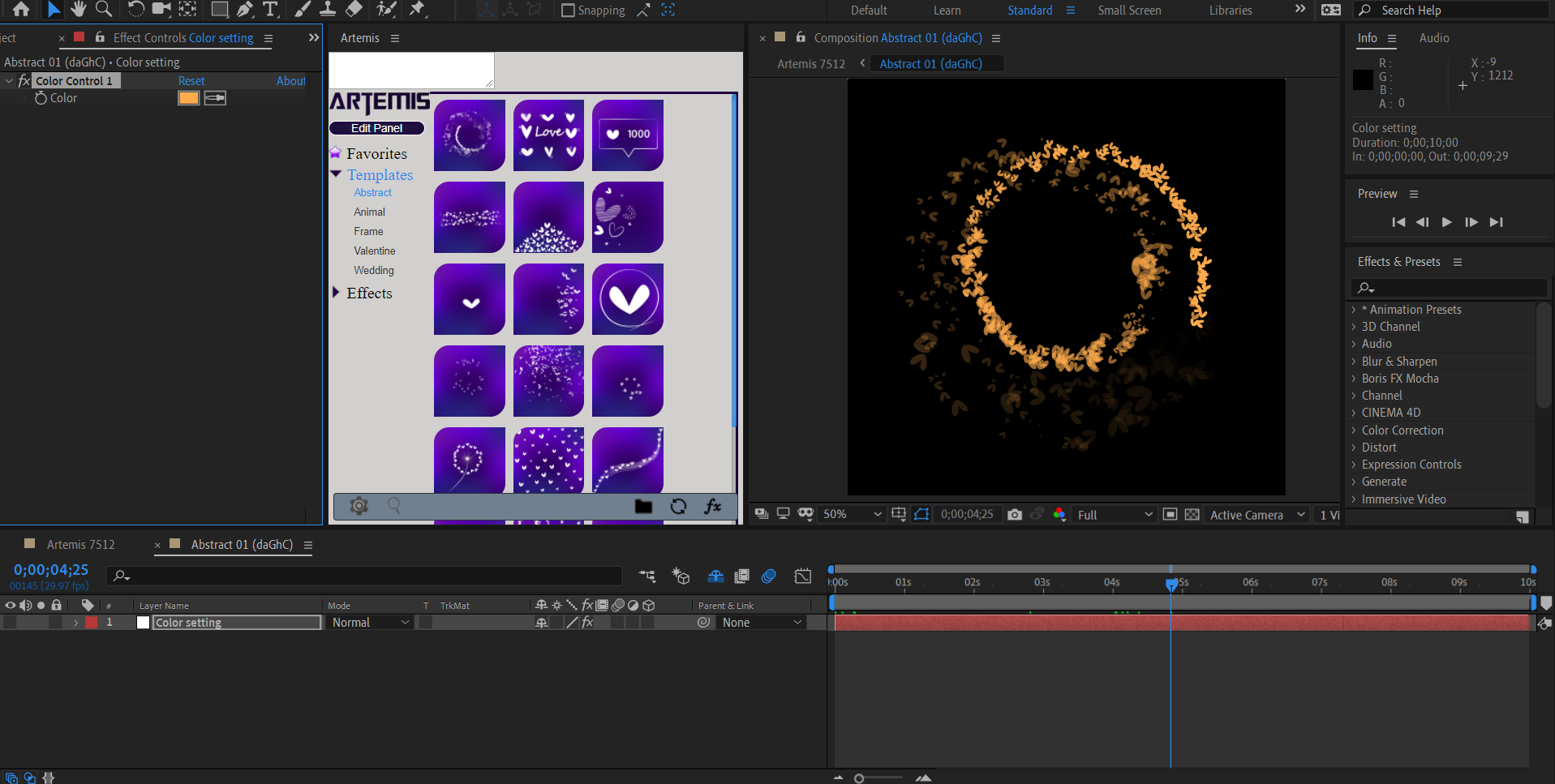1555x784 pixels.
Task: Enable the Snapping checkbox
Action: tap(568, 11)
